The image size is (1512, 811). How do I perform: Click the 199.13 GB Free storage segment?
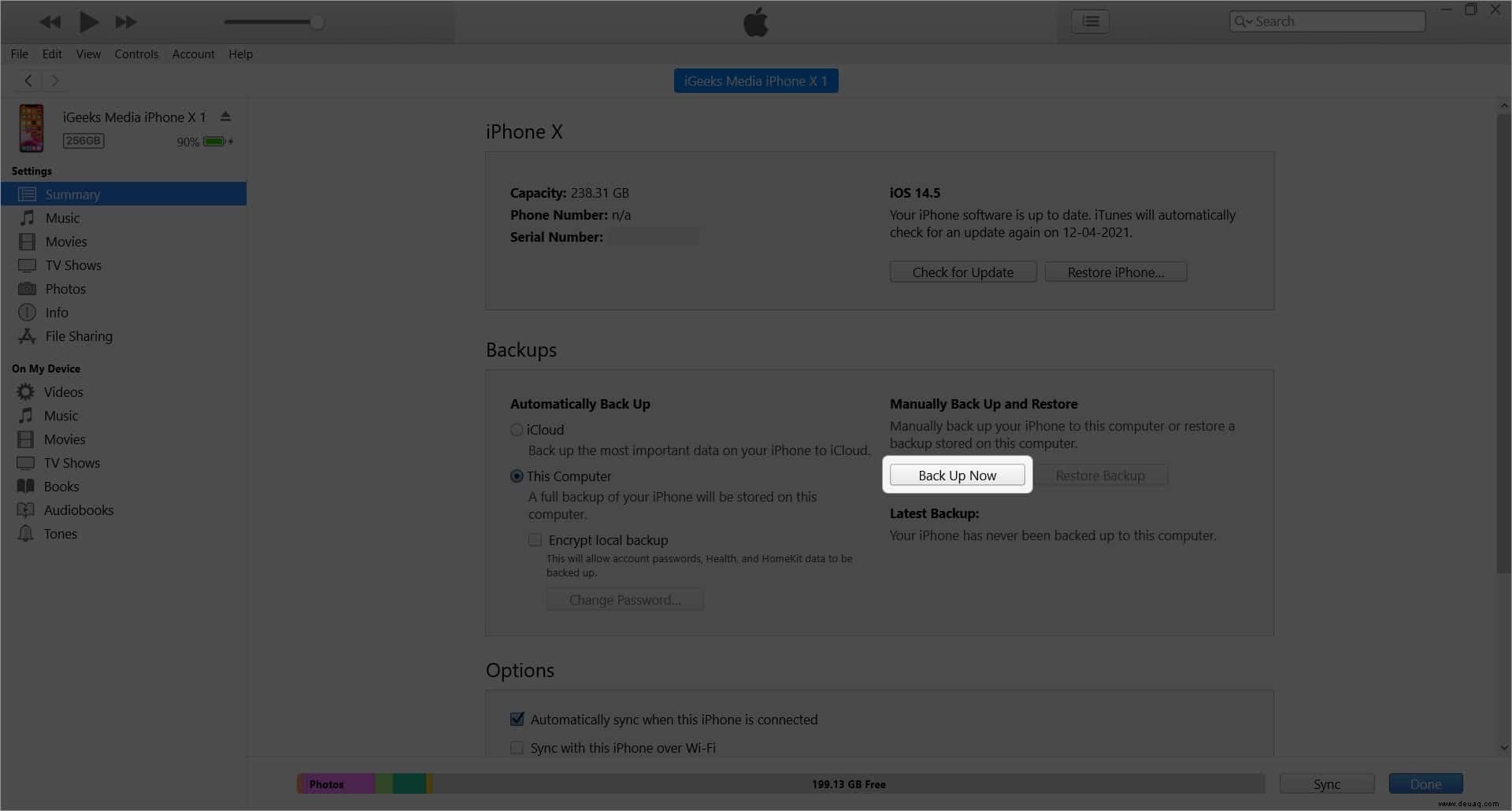[x=849, y=784]
